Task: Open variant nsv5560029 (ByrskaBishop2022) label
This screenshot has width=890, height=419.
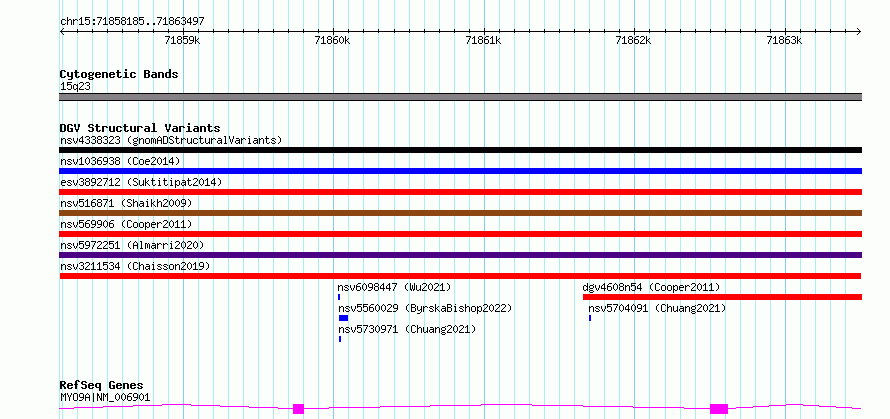Action: click(425, 308)
